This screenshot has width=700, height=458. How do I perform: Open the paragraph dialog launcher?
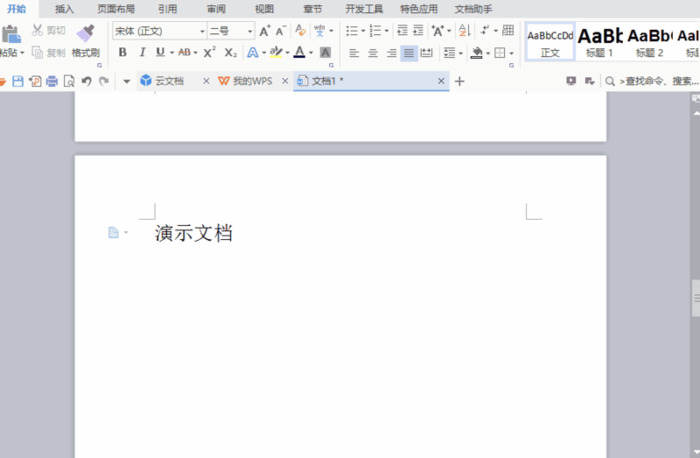pos(512,65)
